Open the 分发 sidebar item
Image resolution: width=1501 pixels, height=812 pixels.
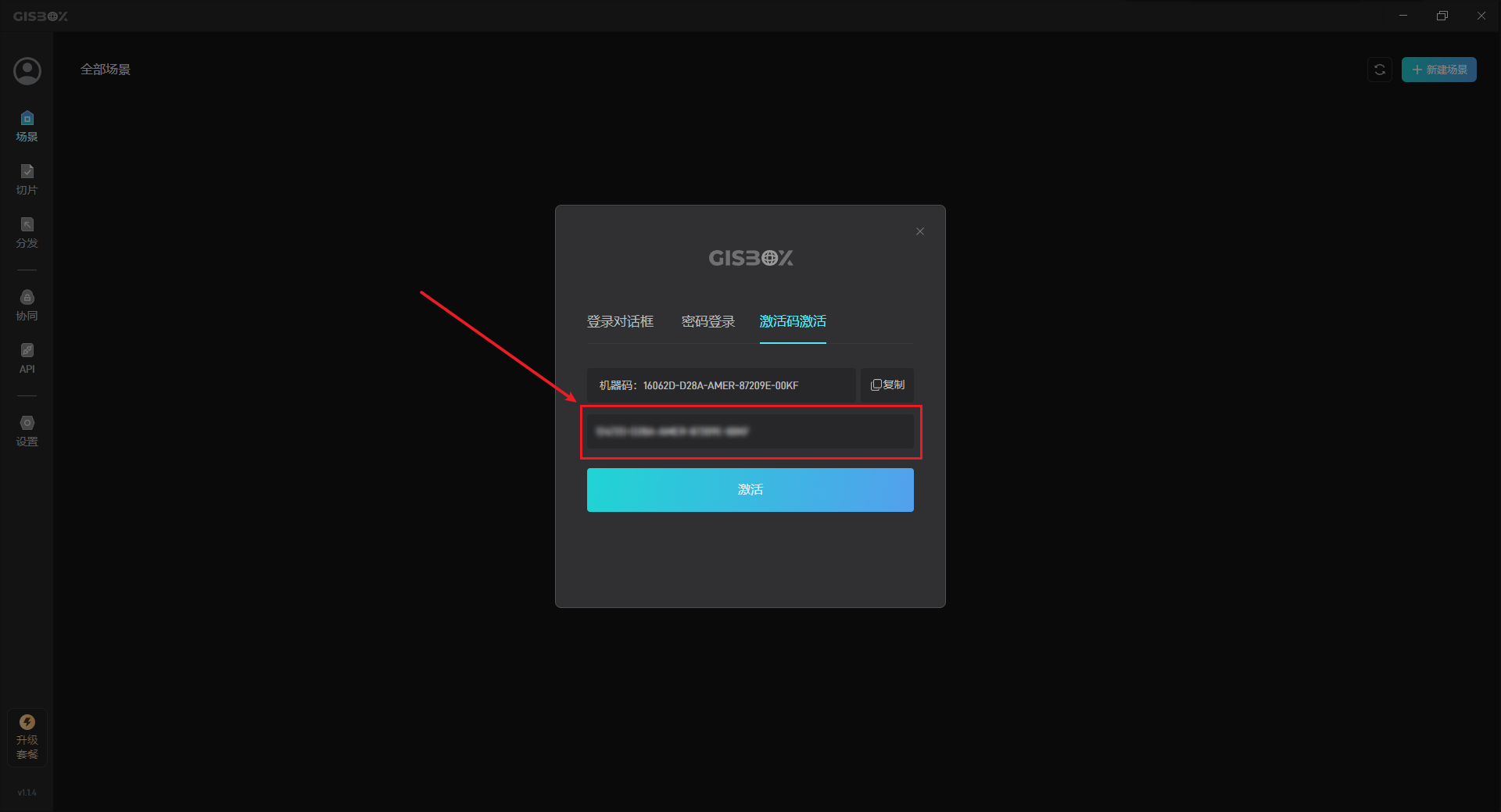coord(27,232)
